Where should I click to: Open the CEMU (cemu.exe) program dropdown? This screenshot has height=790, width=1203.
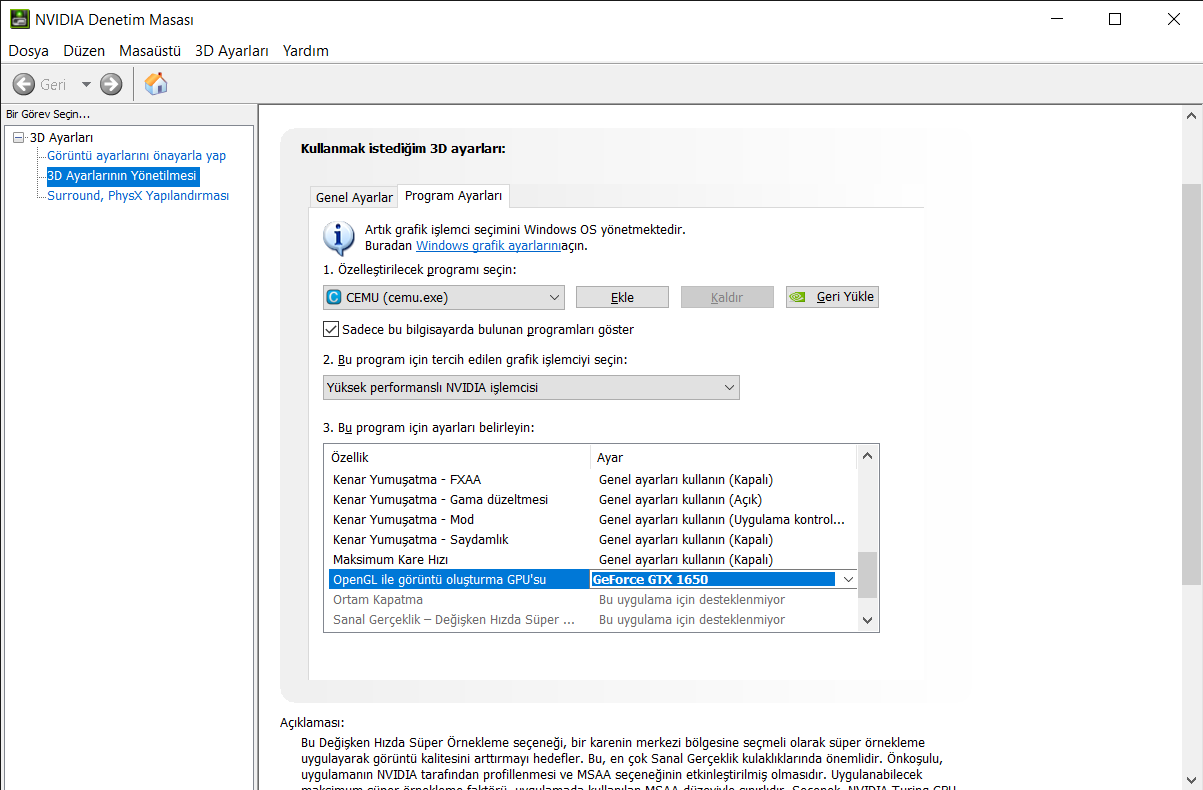pyautogui.click(x=444, y=297)
